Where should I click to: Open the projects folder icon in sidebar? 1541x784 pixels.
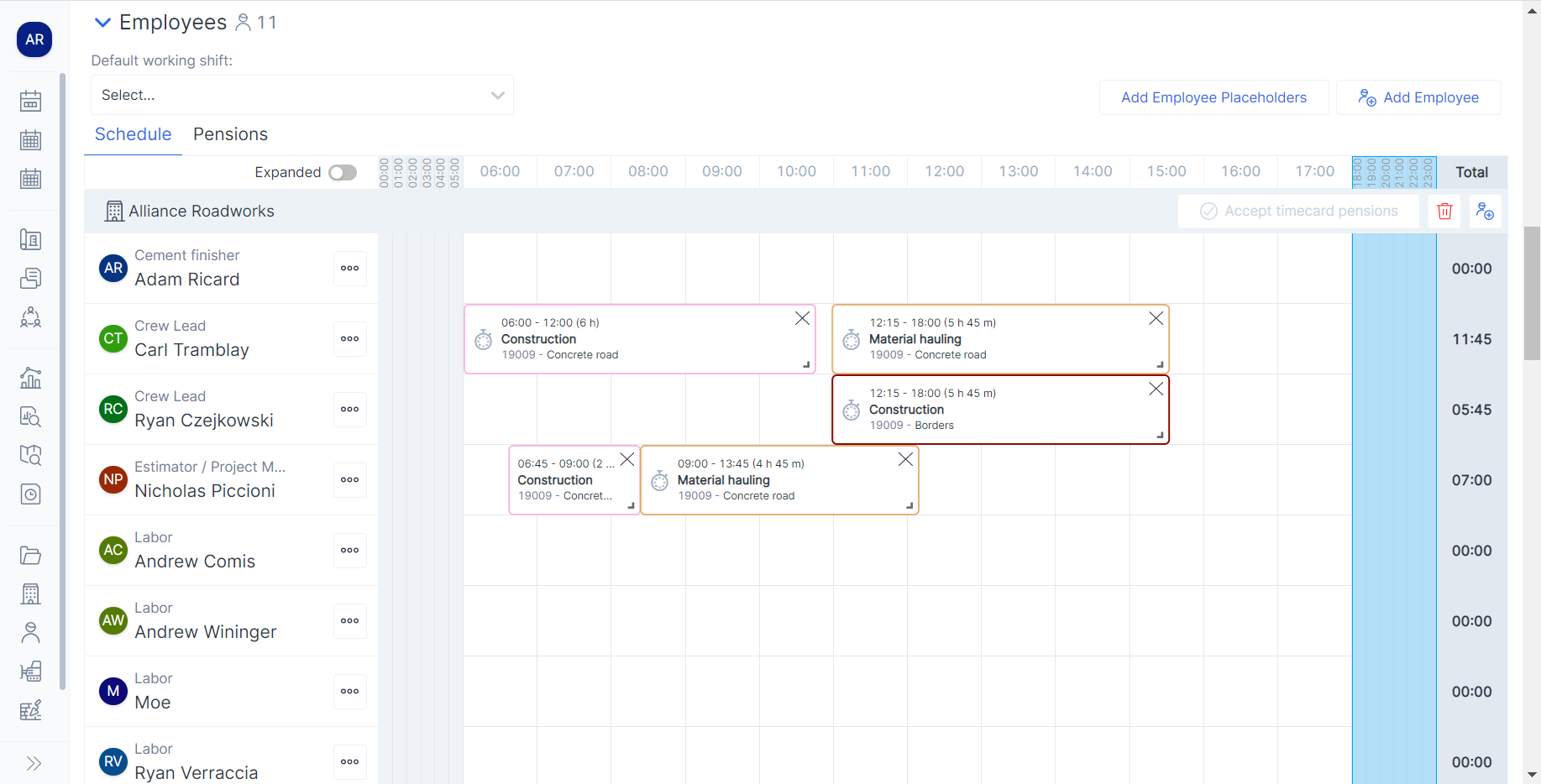click(x=31, y=555)
